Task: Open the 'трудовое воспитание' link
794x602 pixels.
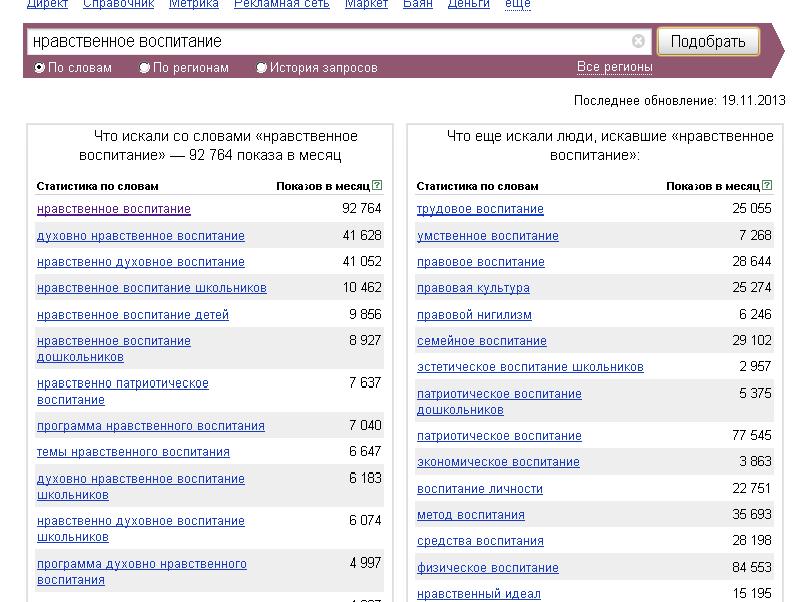Action: [x=480, y=209]
